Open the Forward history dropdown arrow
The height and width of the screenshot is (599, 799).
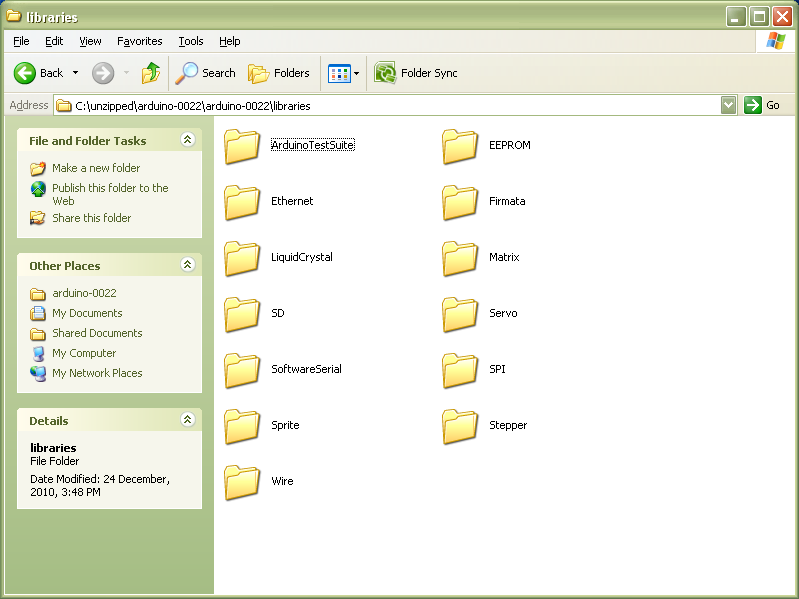[126, 73]
